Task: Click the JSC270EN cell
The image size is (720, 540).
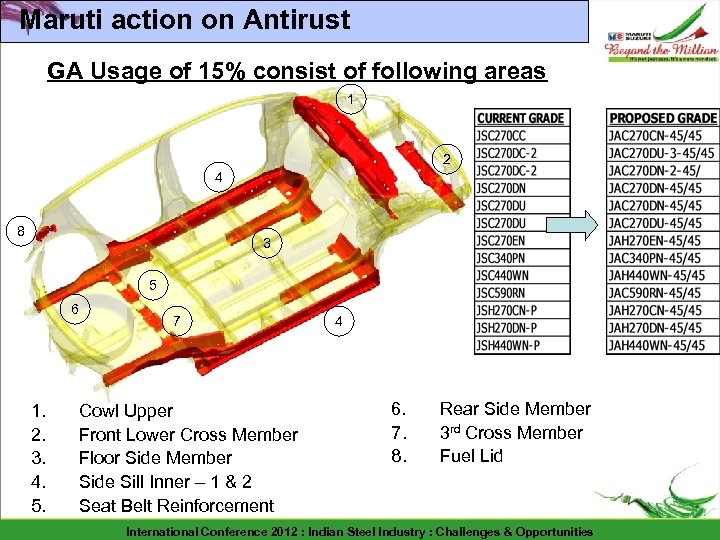Action: 522,241
